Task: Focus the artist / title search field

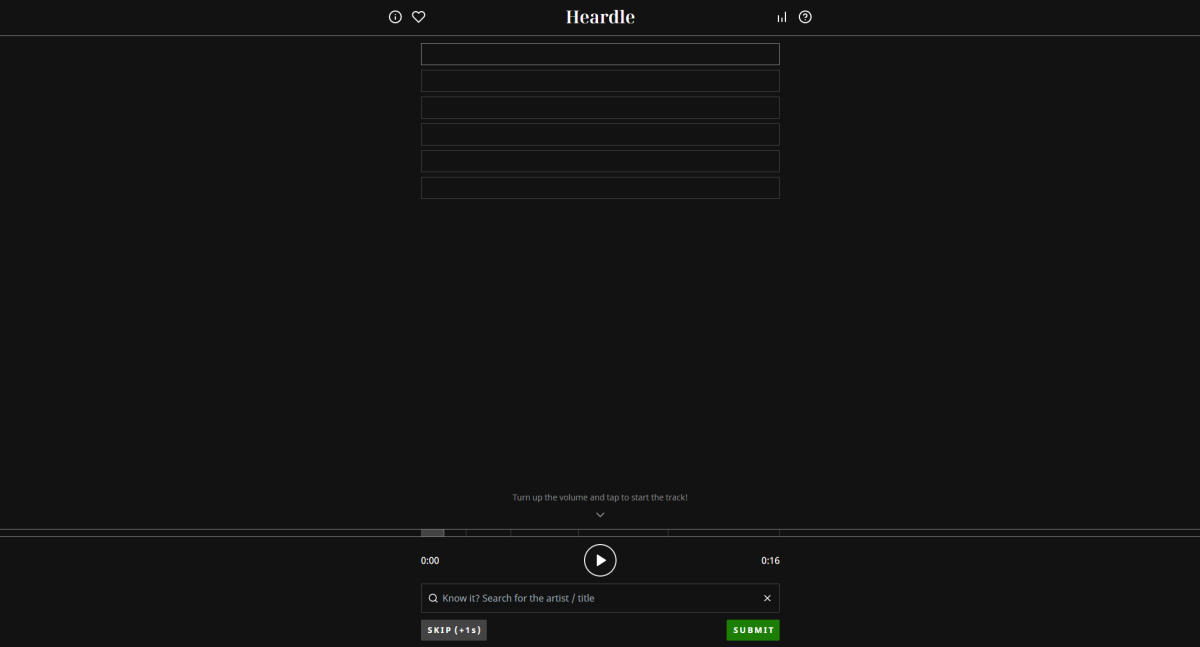Action: (x=600, y=598)
